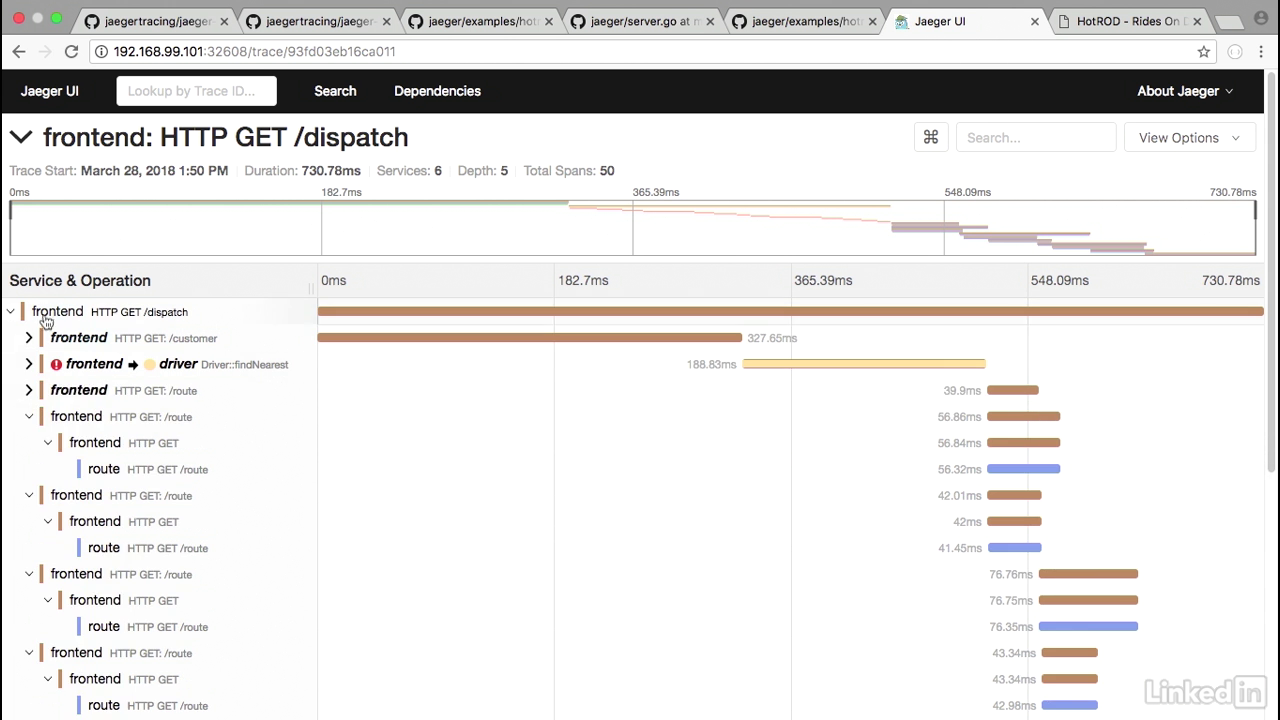The image size is (1280, 720).
Task: Click the Total Spans: 50 label
Action: 569,171
